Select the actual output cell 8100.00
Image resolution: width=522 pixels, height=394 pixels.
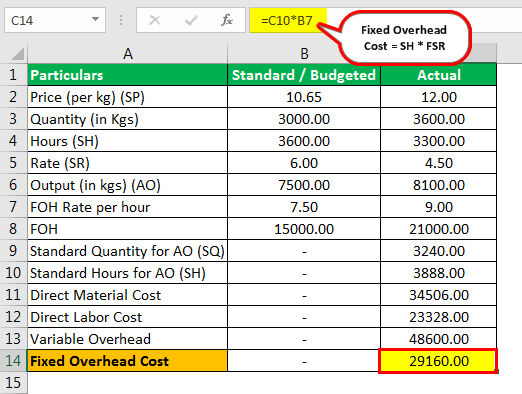click(x=439, y=185)
